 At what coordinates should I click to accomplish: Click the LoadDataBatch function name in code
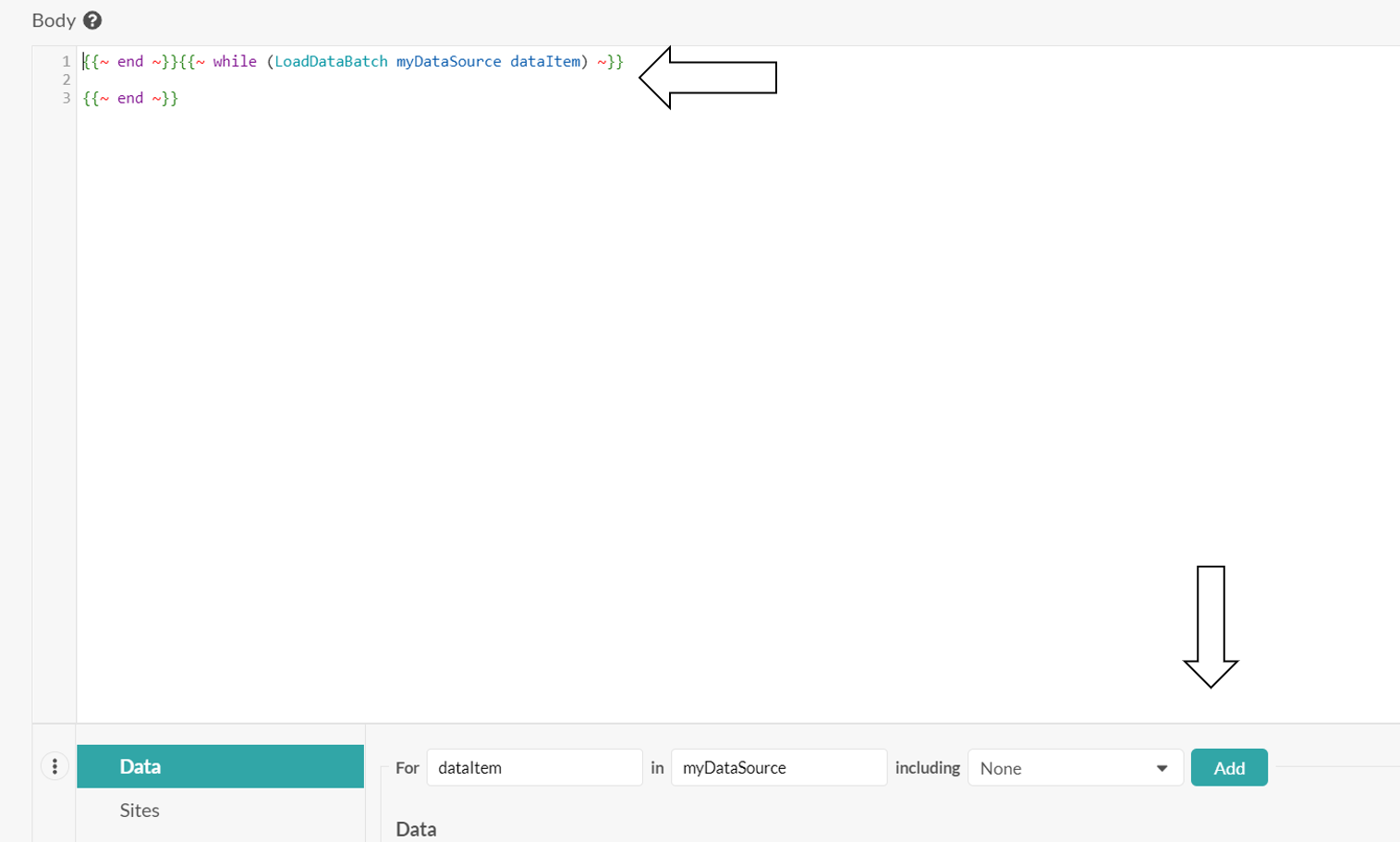tap(332, 61)
